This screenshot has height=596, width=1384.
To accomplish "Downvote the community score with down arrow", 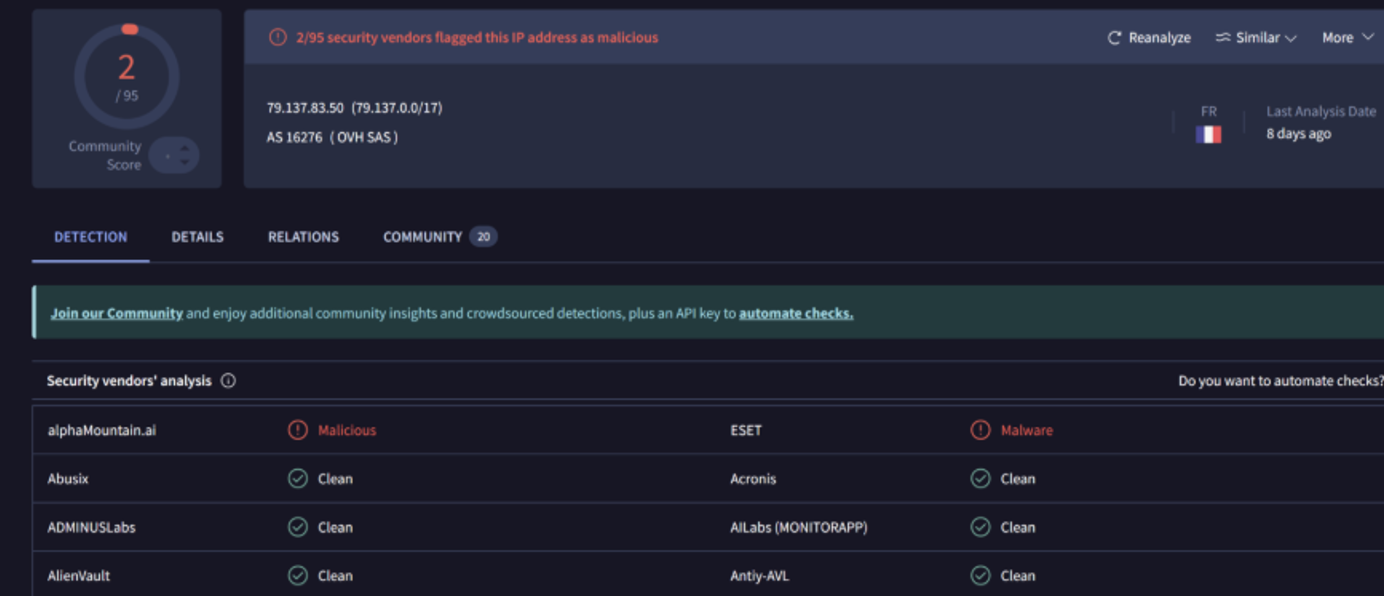I will [184, 163].
